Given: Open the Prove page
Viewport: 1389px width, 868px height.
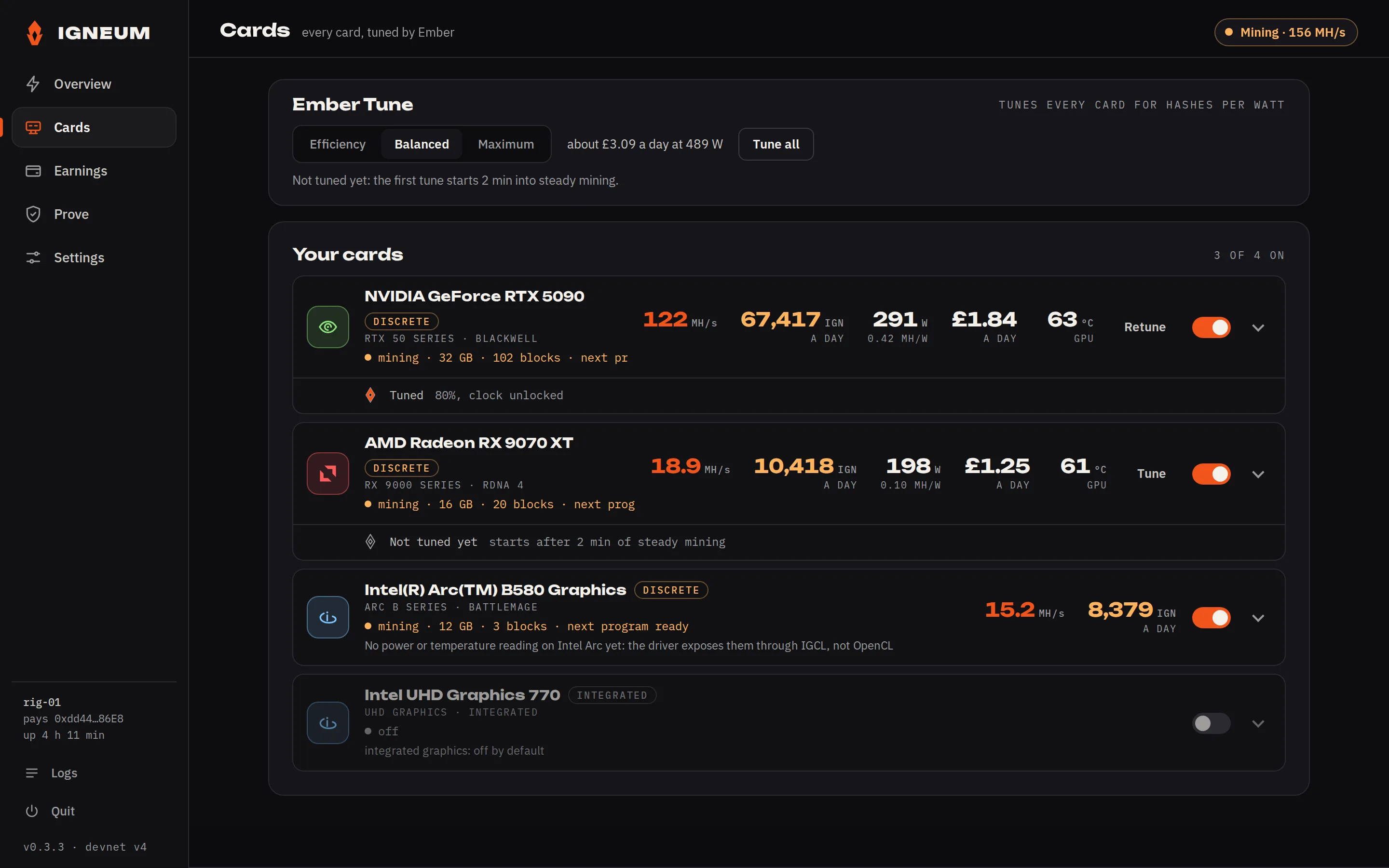Looking at the screenshot, I should tap(94, 214).
